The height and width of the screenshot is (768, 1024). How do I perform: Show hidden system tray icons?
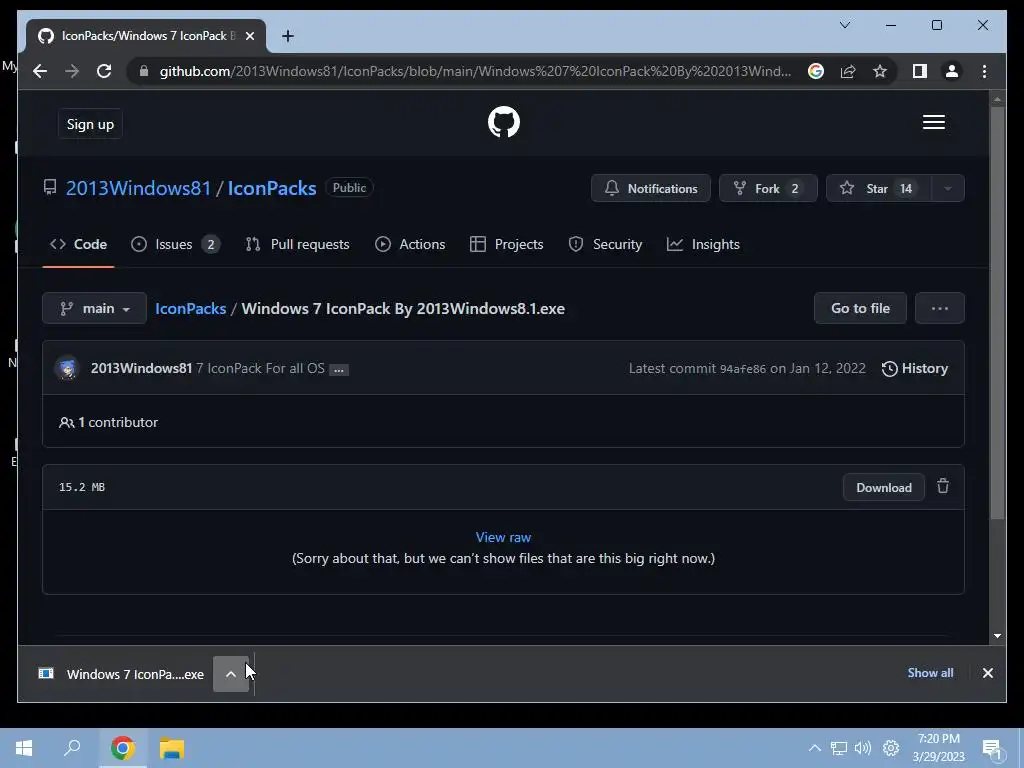pyautogui.click(x=814, y=748)
